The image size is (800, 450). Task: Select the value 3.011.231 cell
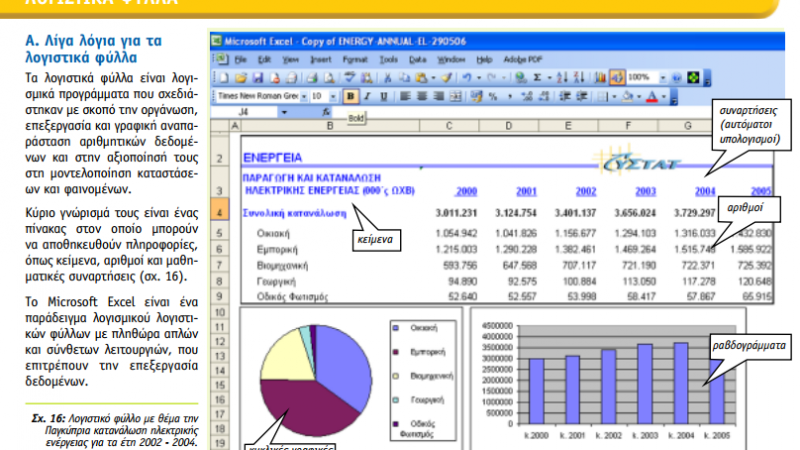click(456, 213)
